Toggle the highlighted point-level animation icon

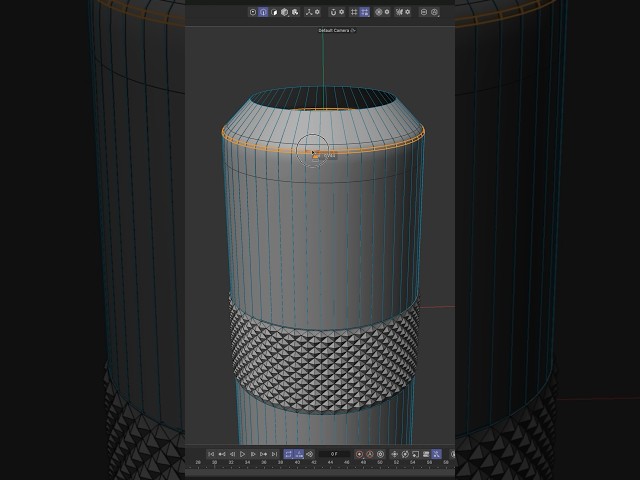point(436,454)
